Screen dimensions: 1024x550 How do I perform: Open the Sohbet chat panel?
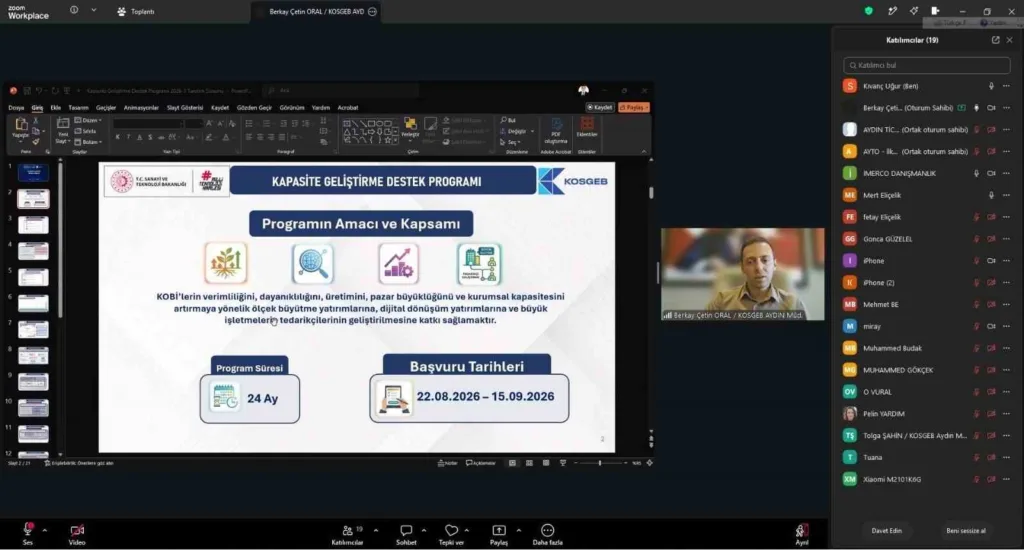tap(406, 534)
